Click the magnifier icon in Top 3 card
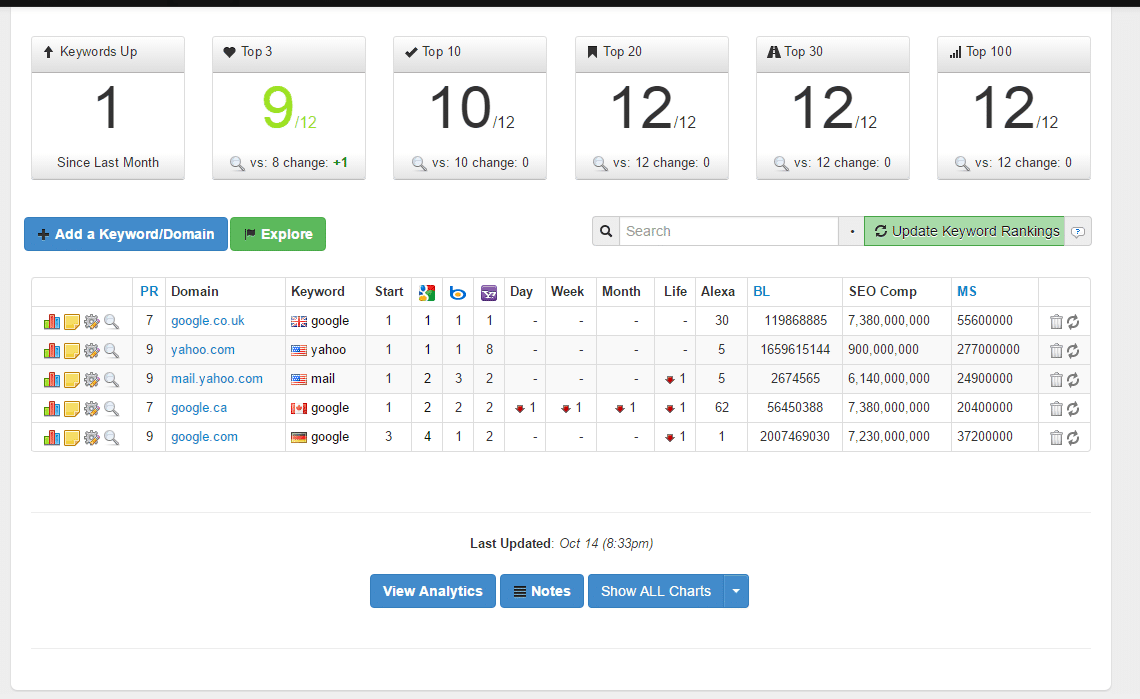Viewport: 1140px width, 699px height. click(237, 163)
